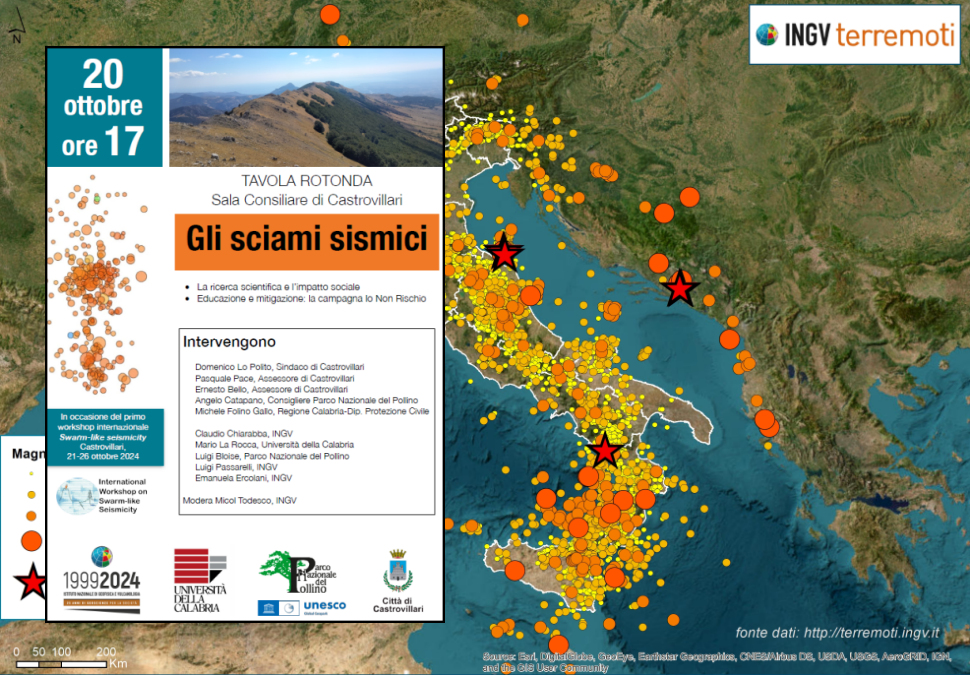This screenshot has height=675, width=970.
Task: Click the 'Magn' legend heading
Action: [28, 454]
